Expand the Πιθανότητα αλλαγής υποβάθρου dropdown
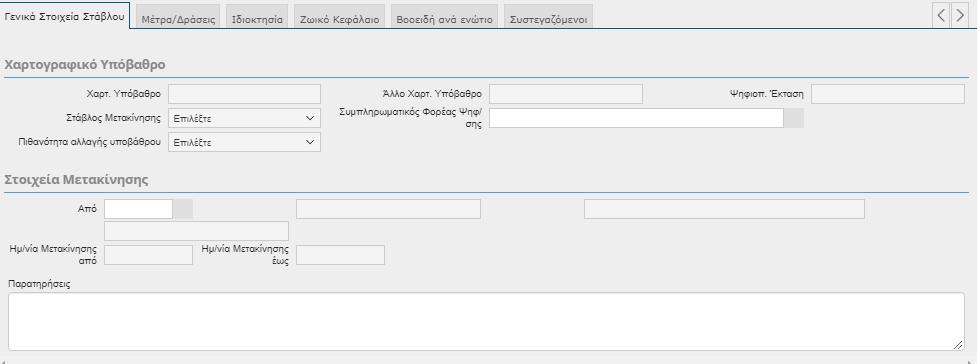Image resolution: width=977 pixels, height=364 pixels. [x=244, y=142]
